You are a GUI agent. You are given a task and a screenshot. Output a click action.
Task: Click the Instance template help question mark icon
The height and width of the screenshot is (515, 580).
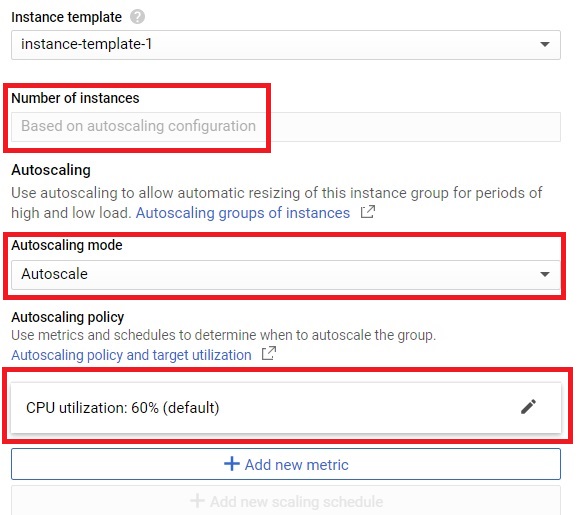coord(137,17)
